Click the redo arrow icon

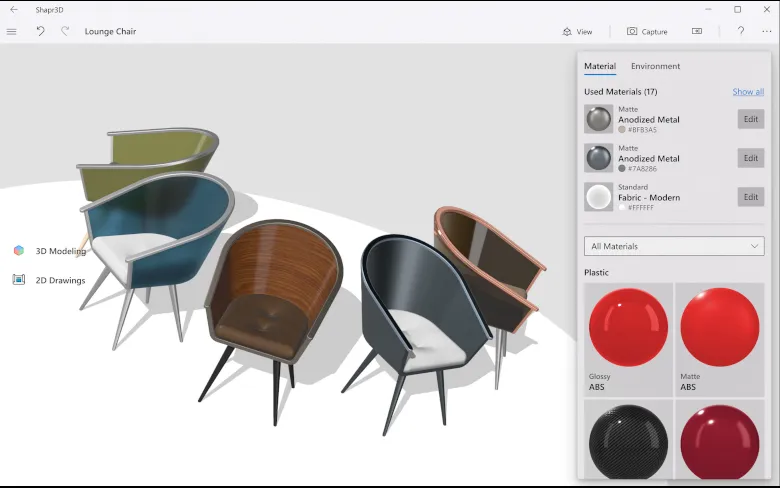65,31
